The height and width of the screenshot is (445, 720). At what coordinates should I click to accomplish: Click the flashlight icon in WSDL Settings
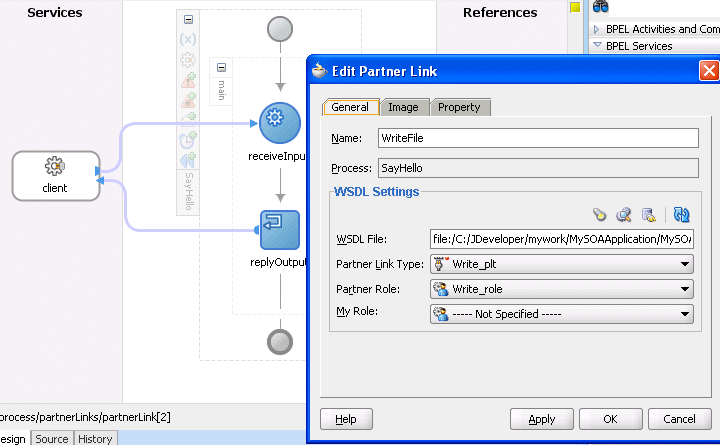click(x=599, y=214)
